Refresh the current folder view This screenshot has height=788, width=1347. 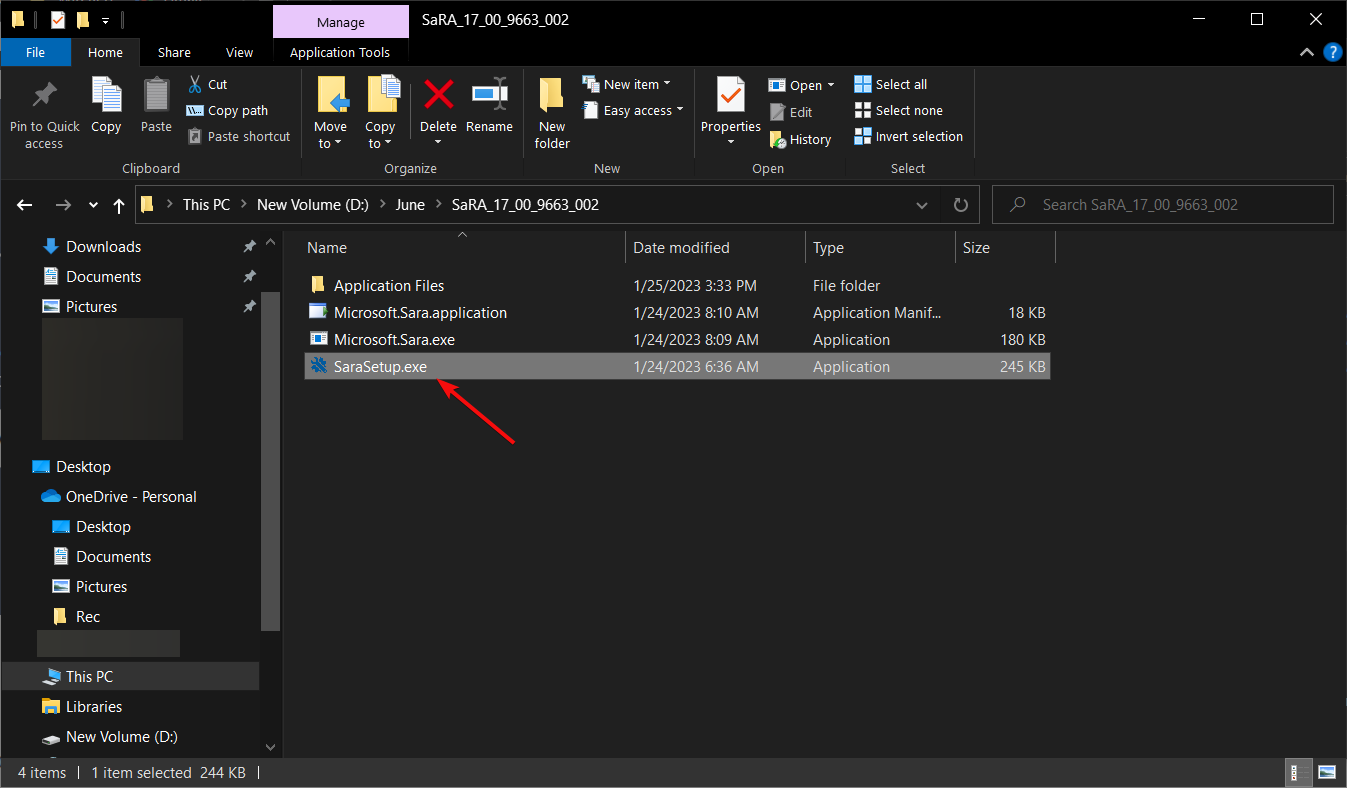pyautogui.click(x=961, y=205)
